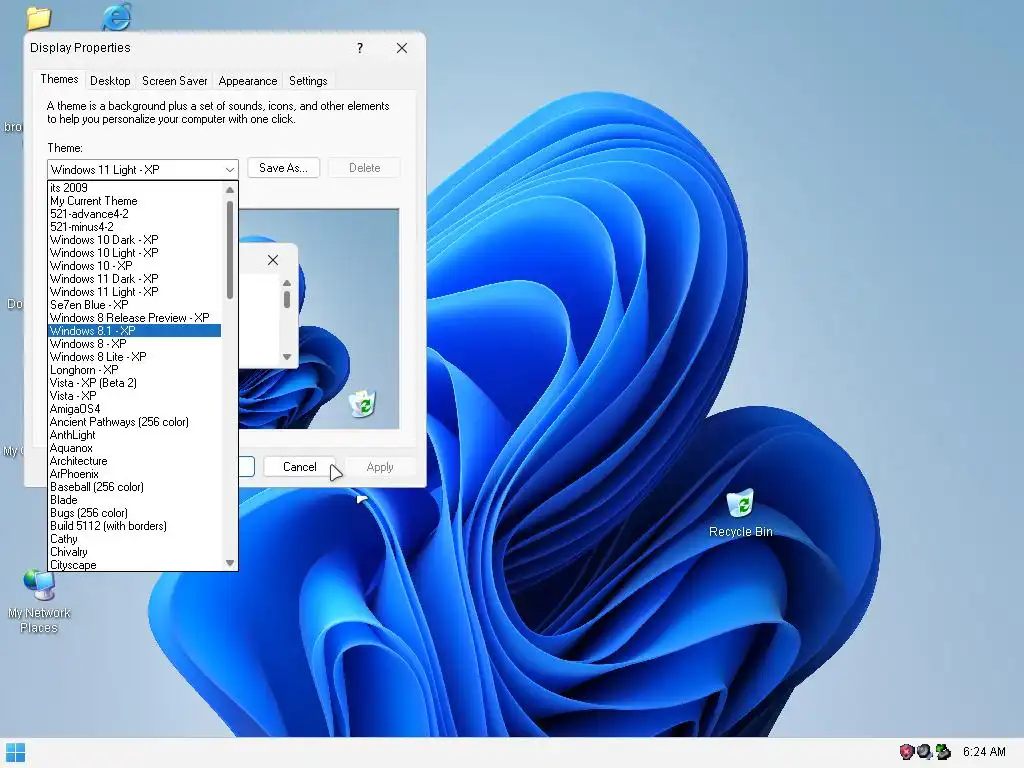Select the 'Windows 8 - XP' theme
The height and width of the screenshot is (768, 1024).
[x=135, y=344]
